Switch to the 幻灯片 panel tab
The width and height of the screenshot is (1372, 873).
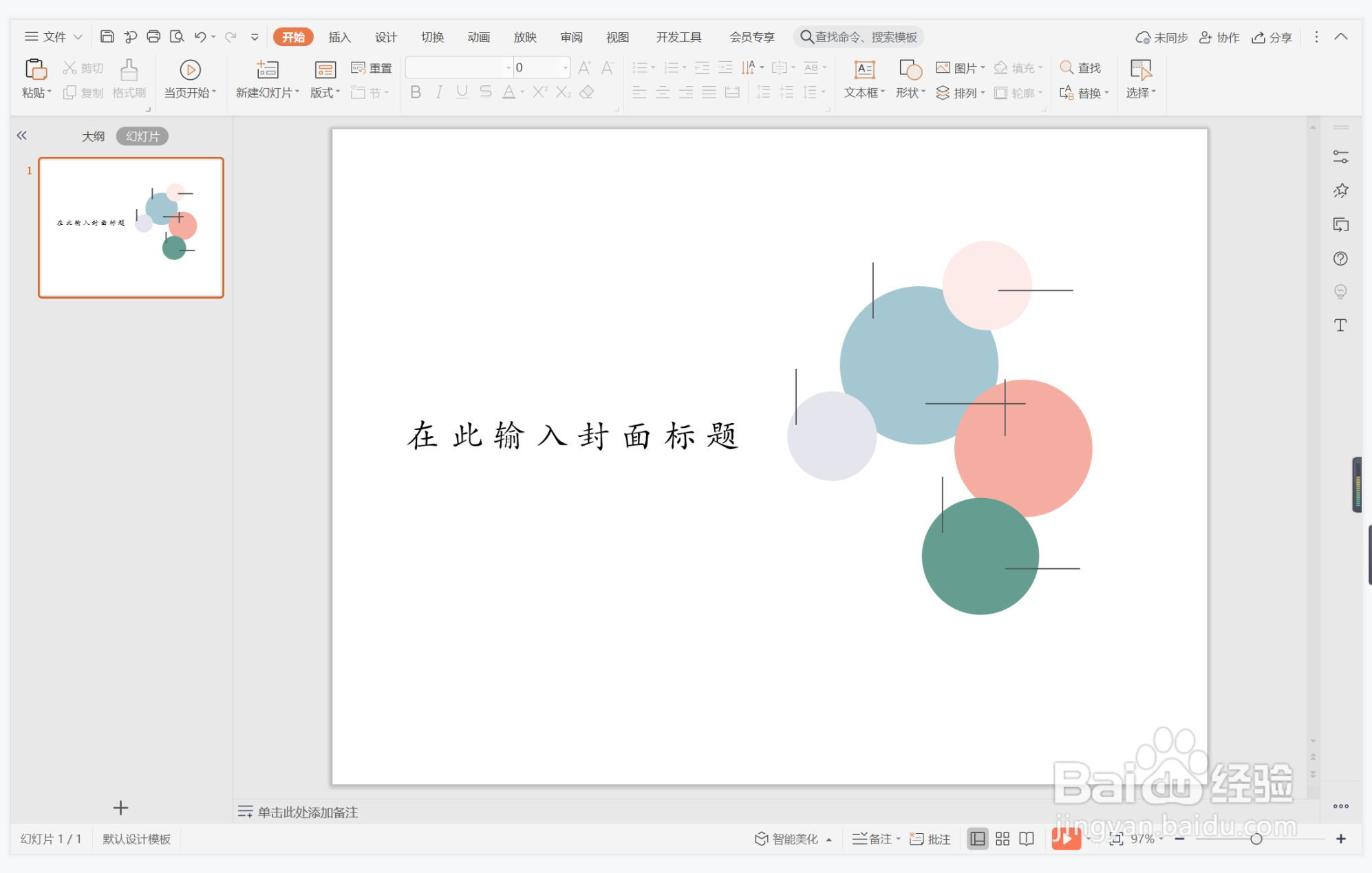click(x=142, y=136)
